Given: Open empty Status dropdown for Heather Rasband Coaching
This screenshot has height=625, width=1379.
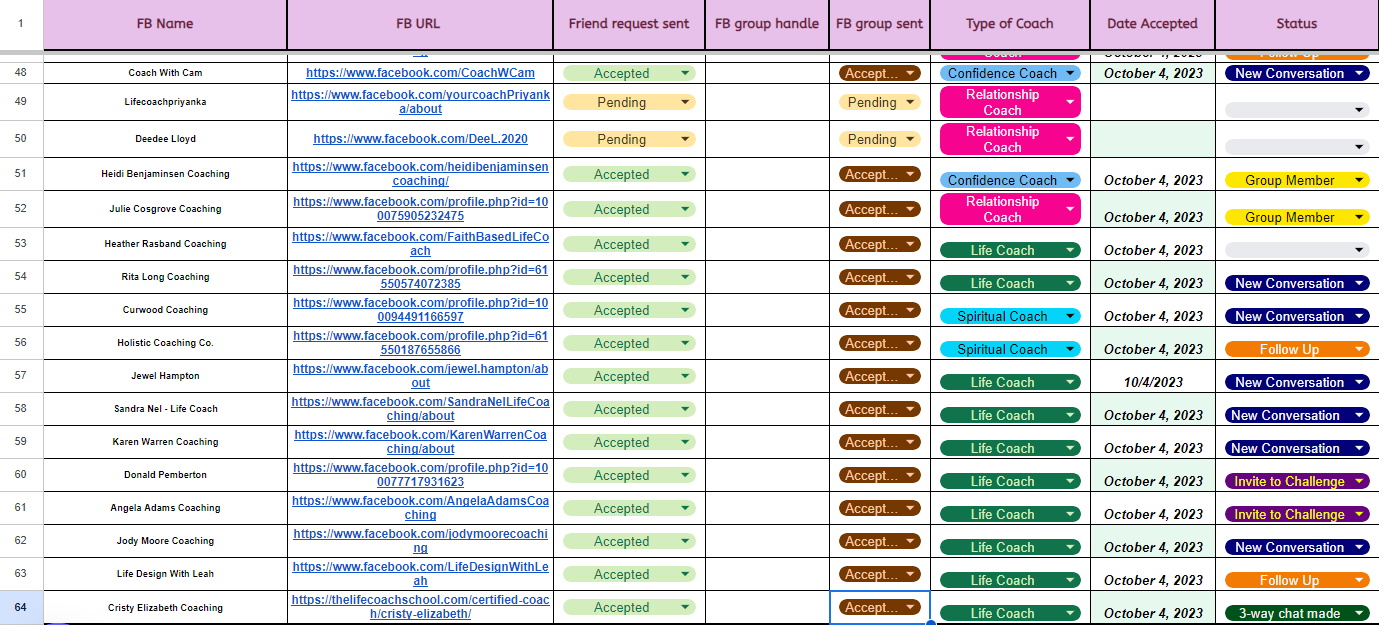Looking at the screenshot, I should pos(1297,250).
